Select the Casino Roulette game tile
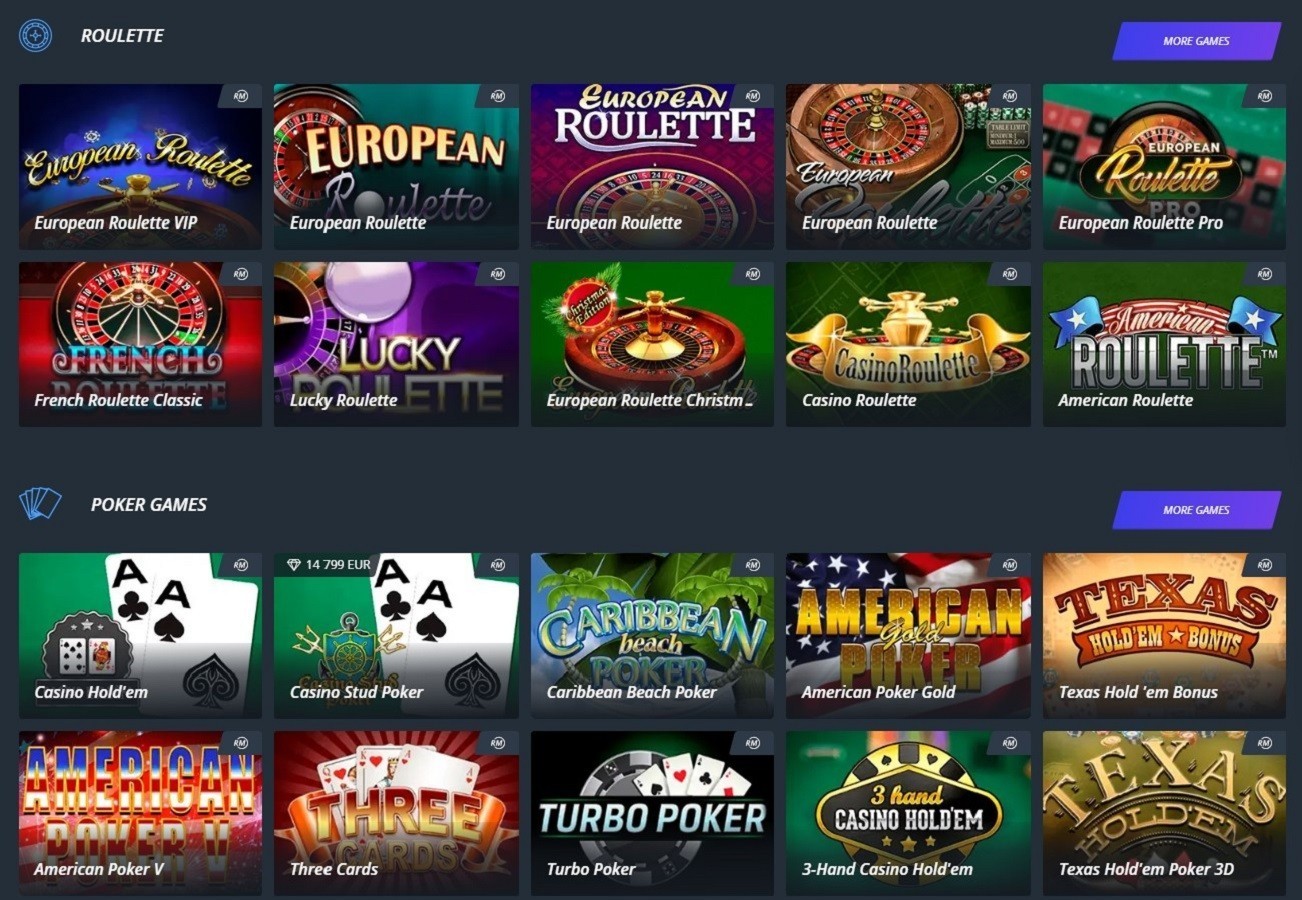The image size is (1302, 900). click(908, 344)
